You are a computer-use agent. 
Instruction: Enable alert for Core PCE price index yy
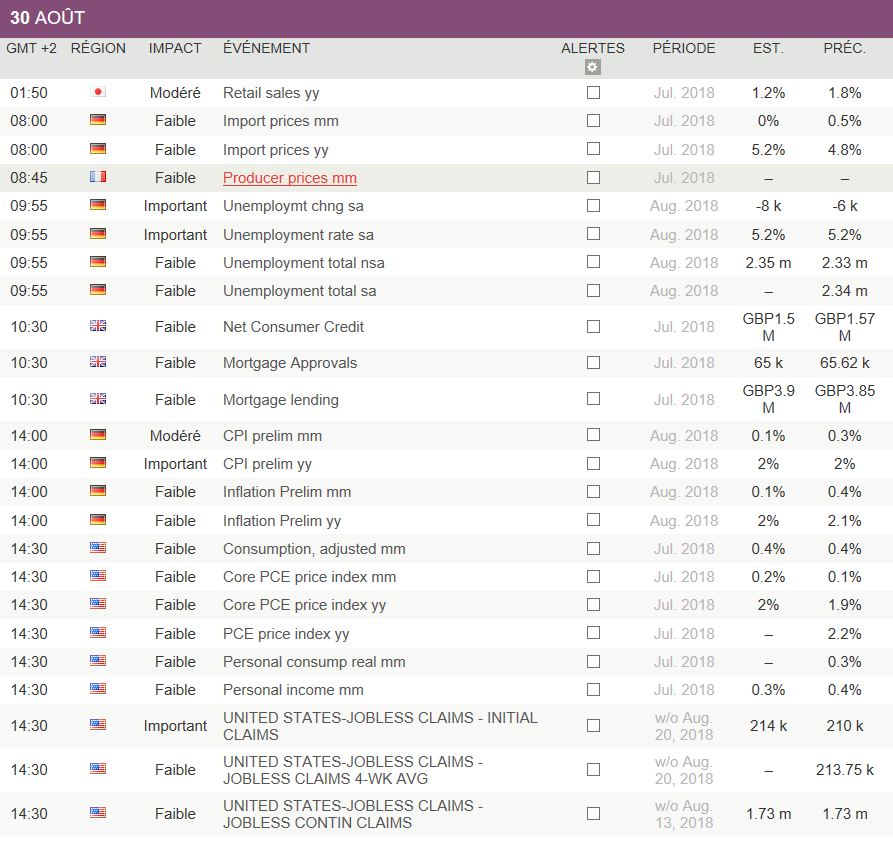[593, 604]
